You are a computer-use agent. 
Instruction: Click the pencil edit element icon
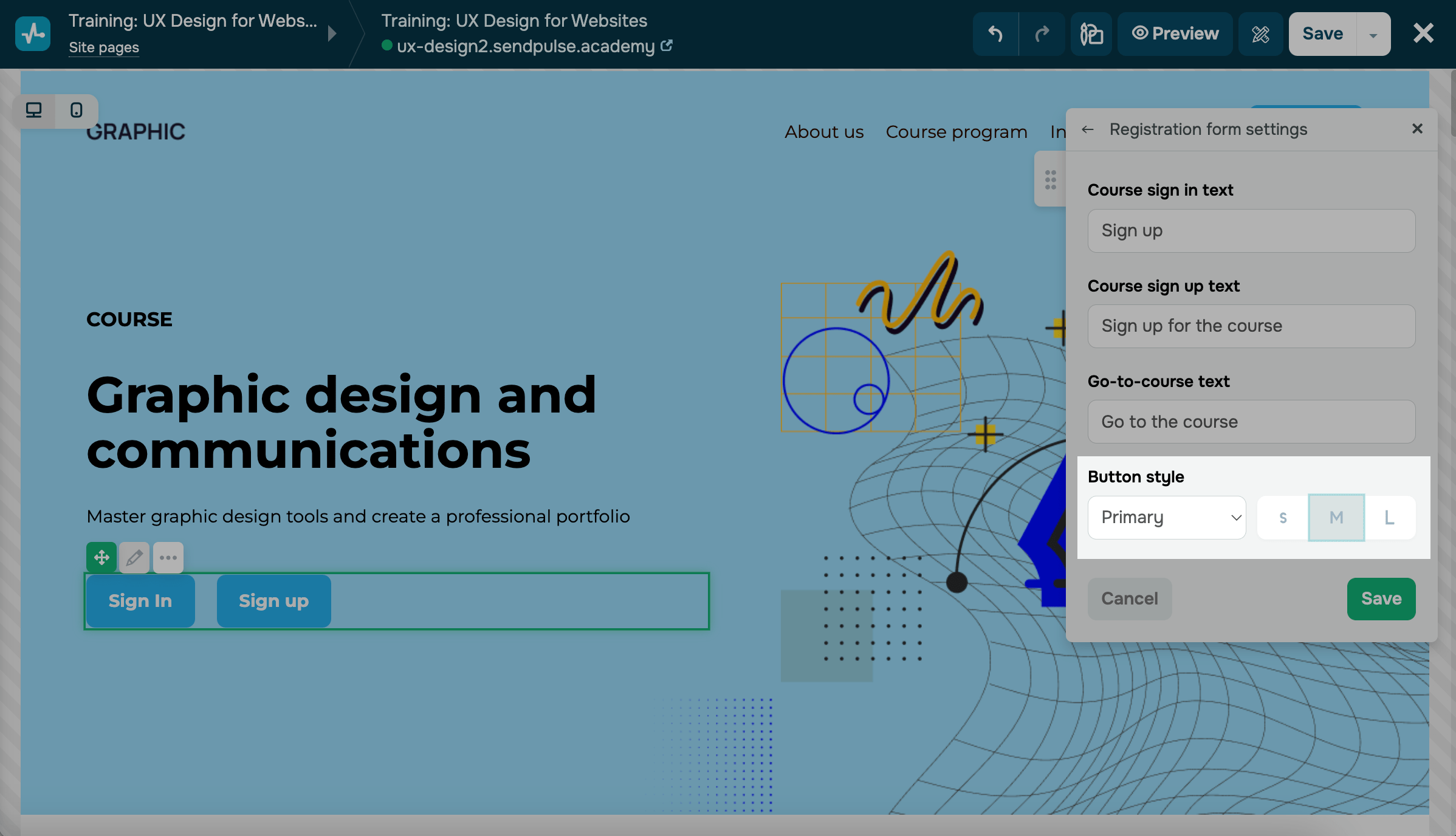pos(134,557)
